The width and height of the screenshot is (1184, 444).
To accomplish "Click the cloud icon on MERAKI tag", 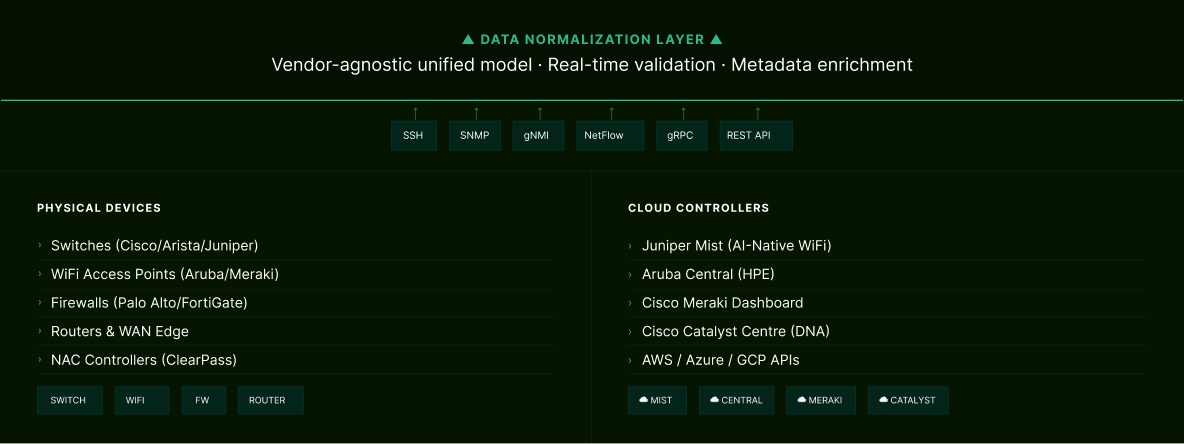I will tap(801, 400).
